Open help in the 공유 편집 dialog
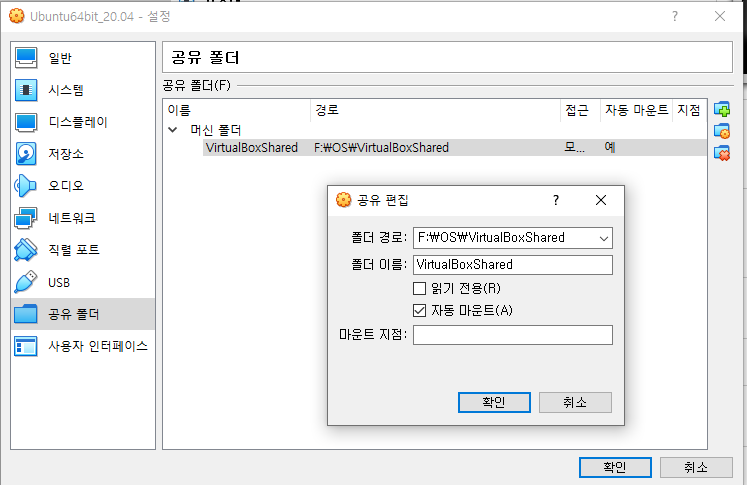 [555, 200]
